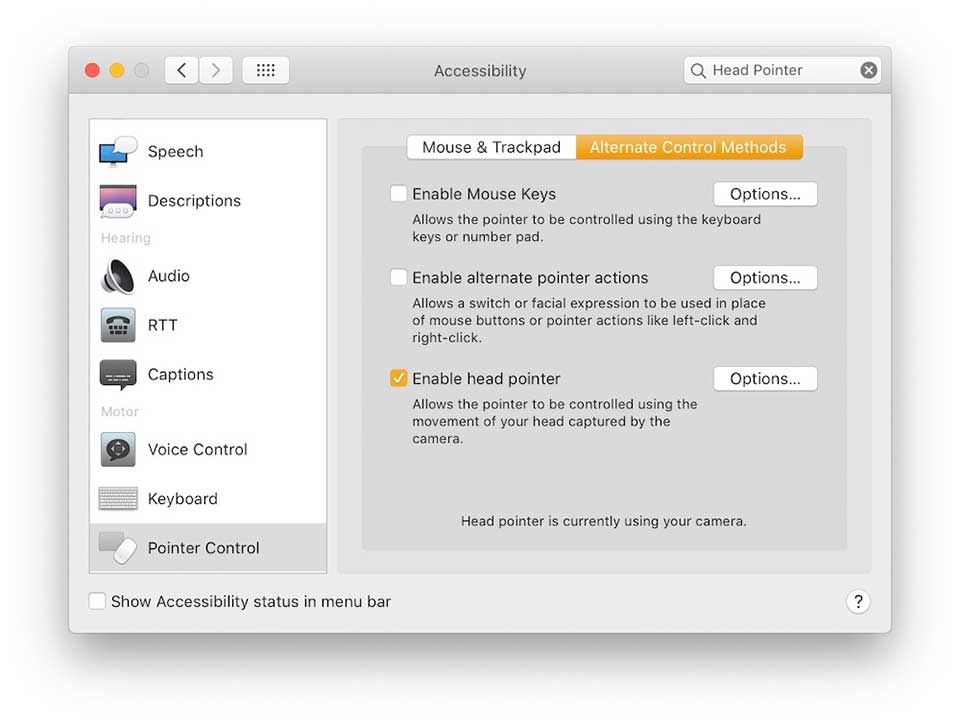Image resolution: width=960 pixels, height=724 pixels.
Task: Open the RTT settings pane
Action: click(x=163, y=325)
